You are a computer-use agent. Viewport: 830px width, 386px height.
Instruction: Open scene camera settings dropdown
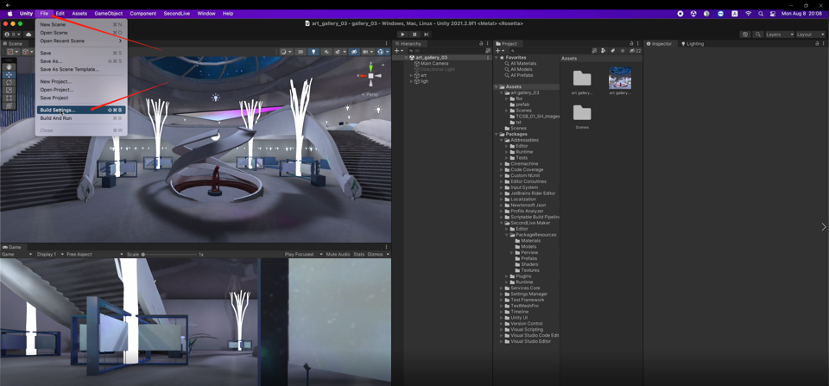tap(368, 52)
